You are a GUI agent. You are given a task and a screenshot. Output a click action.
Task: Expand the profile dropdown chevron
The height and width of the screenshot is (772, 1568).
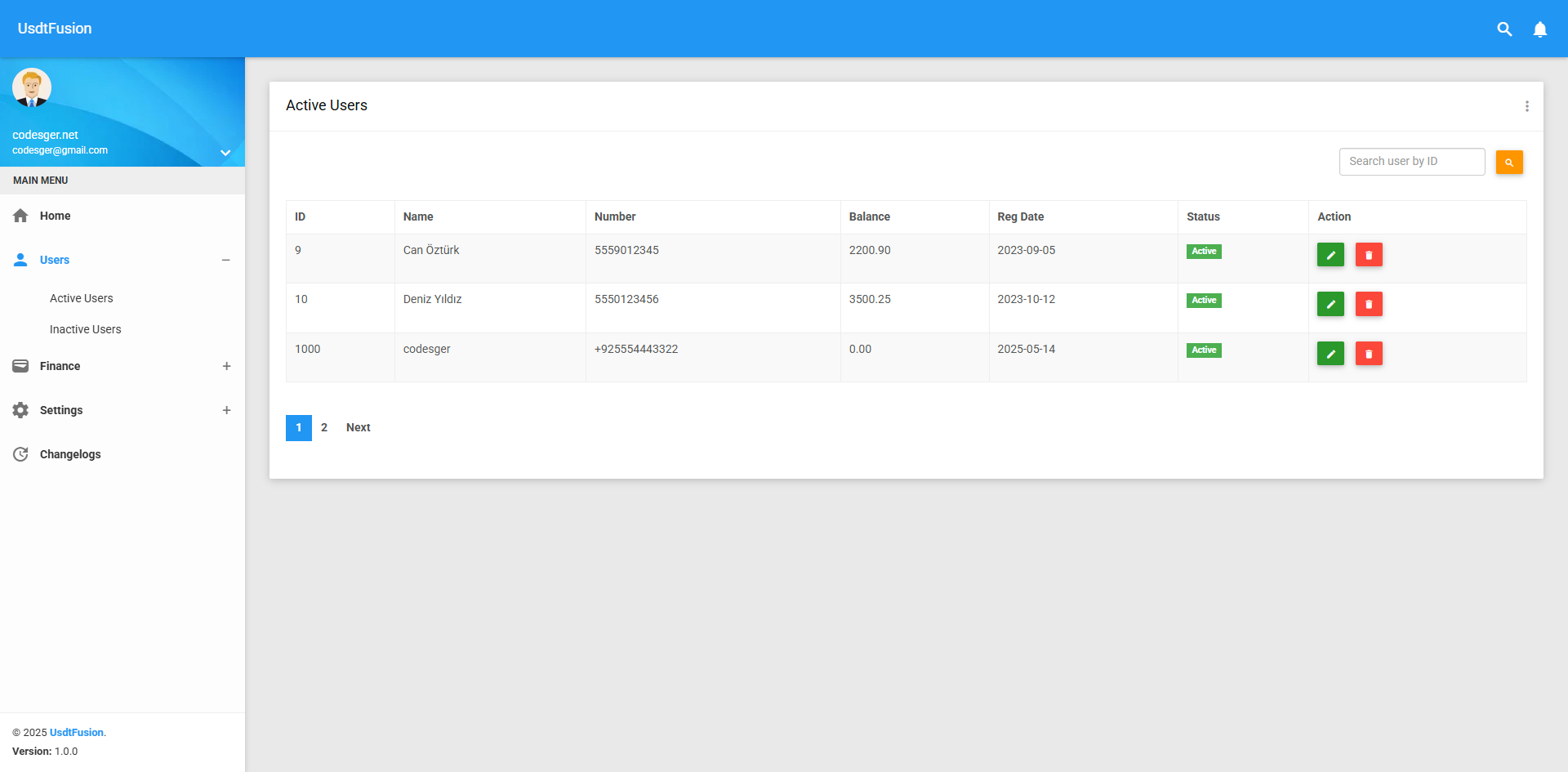coord(225,153)
